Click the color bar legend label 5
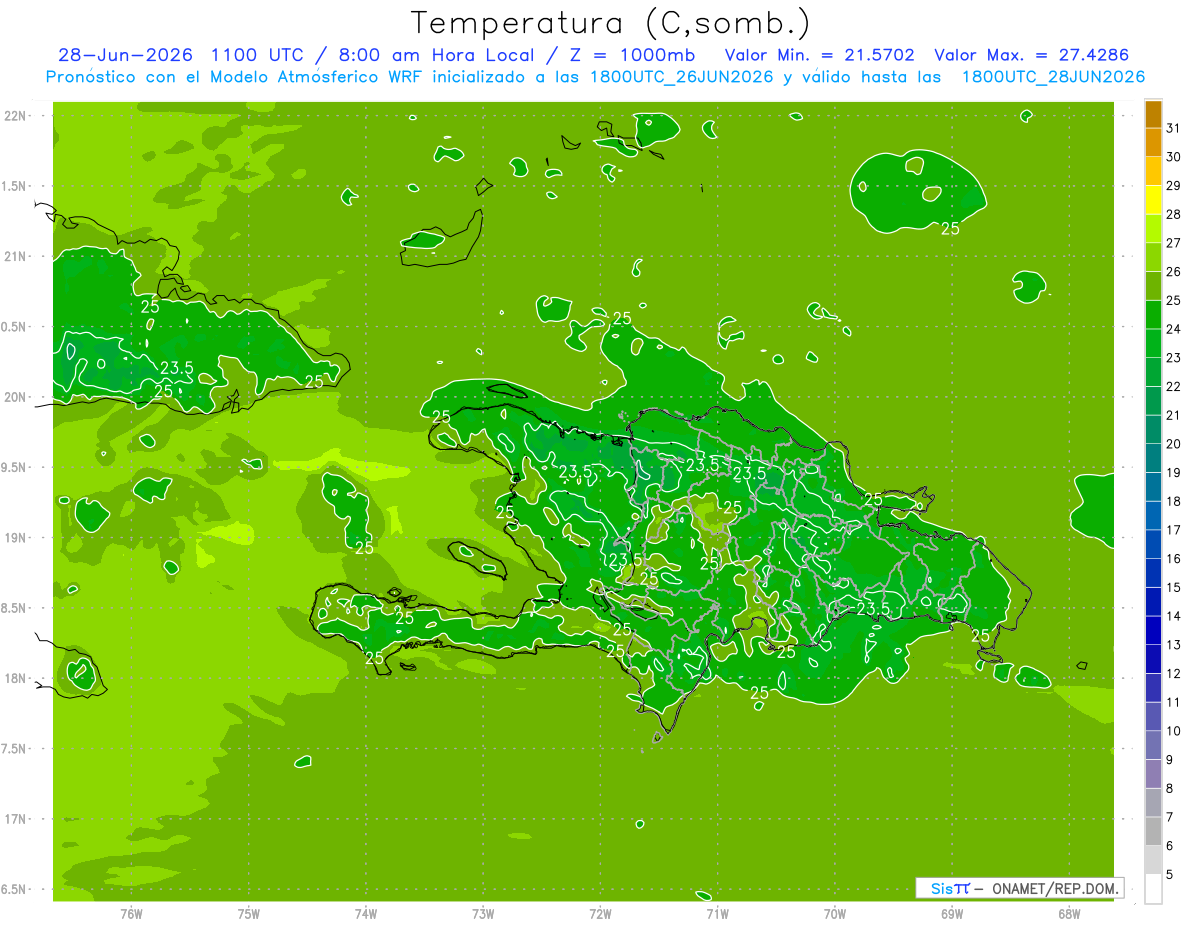 (1170, 874)
